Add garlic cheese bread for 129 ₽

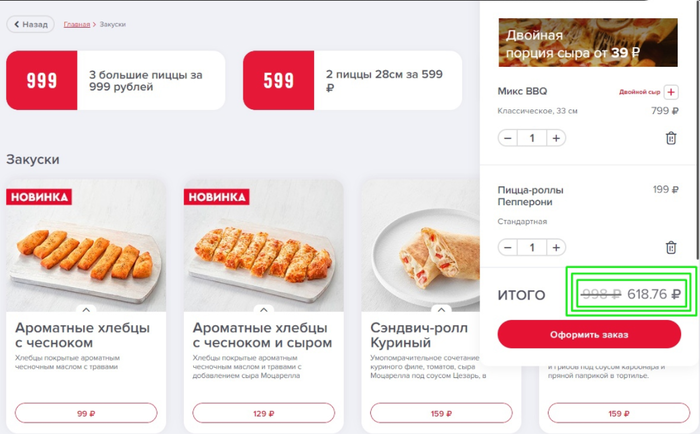(264, 413)
